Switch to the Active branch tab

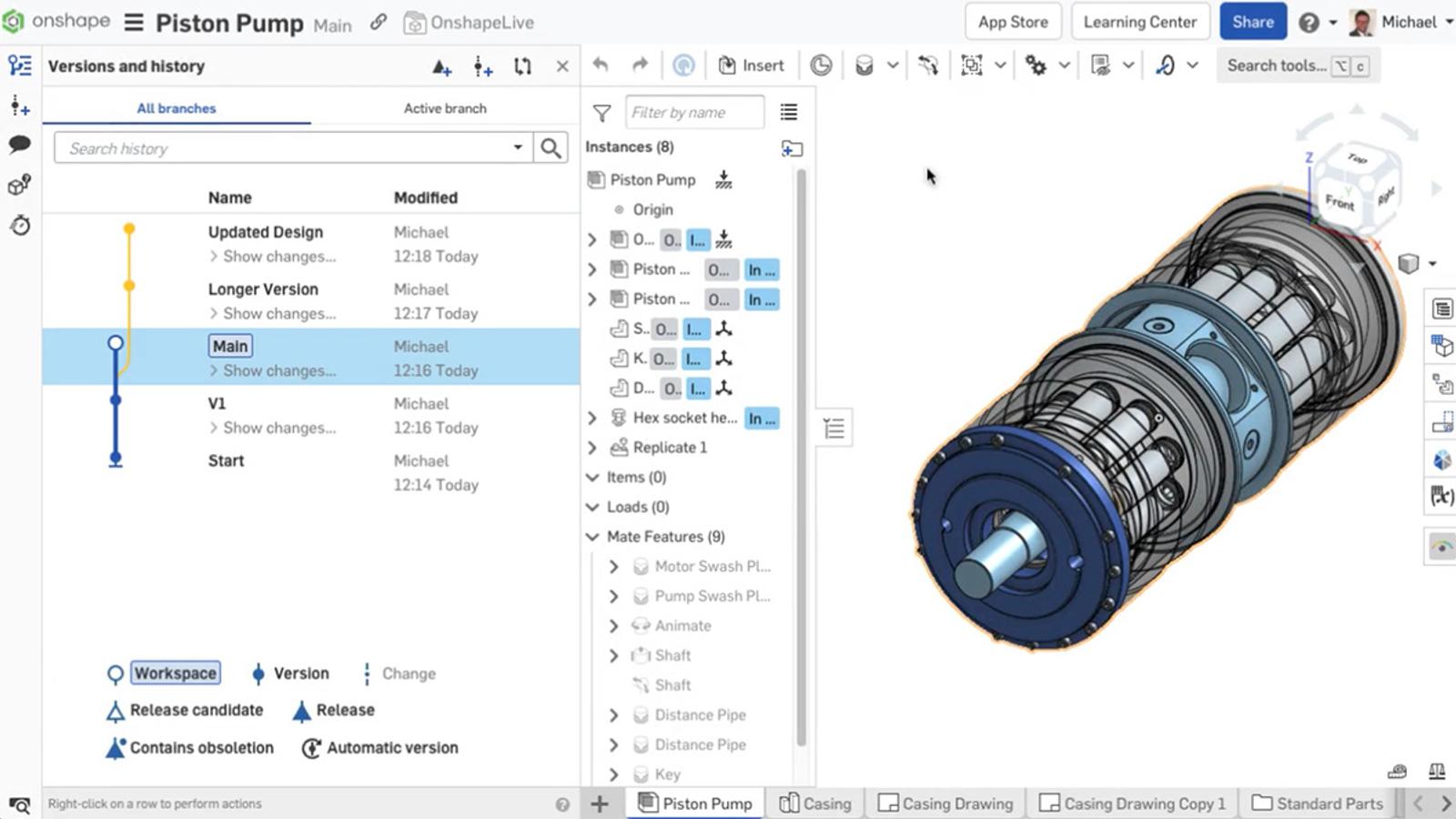pyautogui.click(x=445, y=108)
